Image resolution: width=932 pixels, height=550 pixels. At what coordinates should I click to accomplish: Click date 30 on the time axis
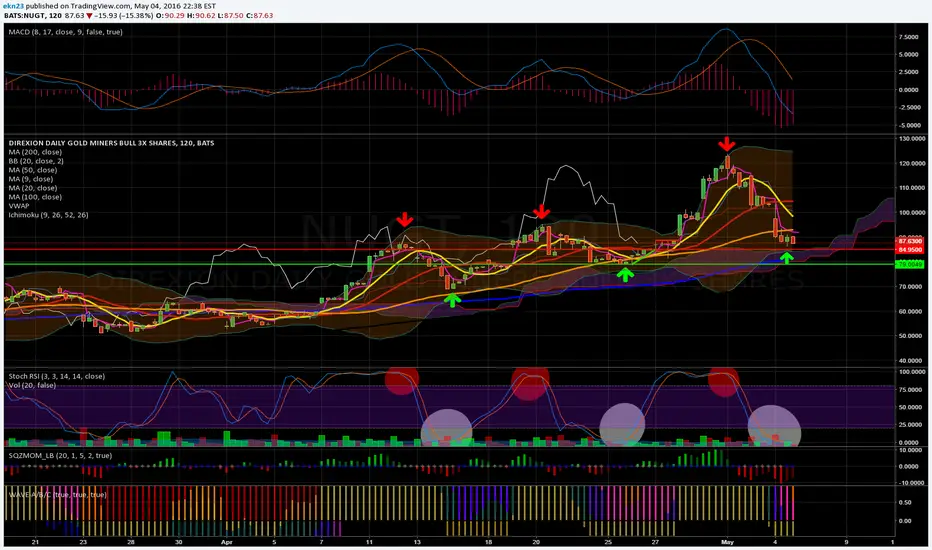tap(179, 542)
